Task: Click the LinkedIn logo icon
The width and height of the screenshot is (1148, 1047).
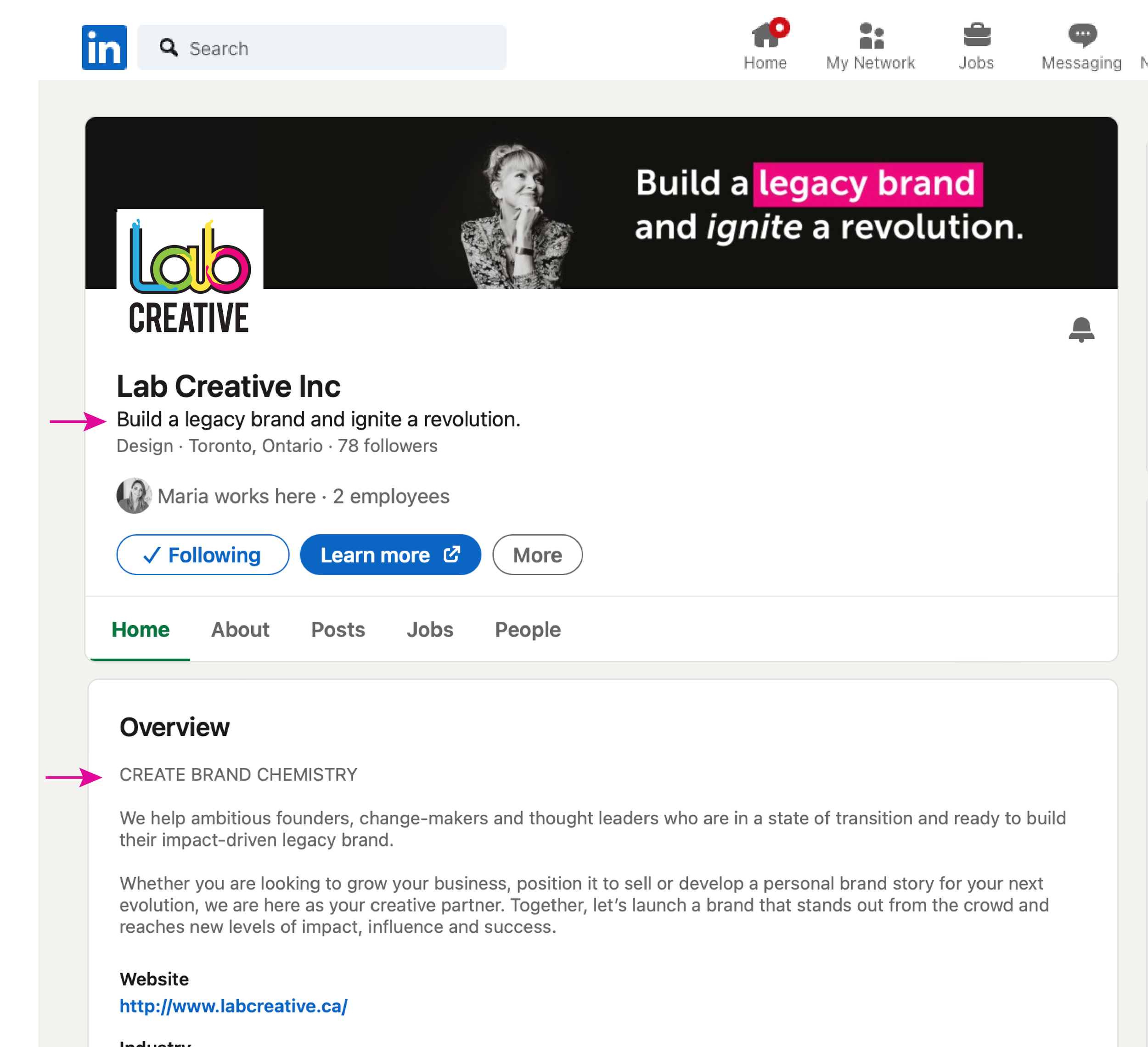Action: (104, 47)
